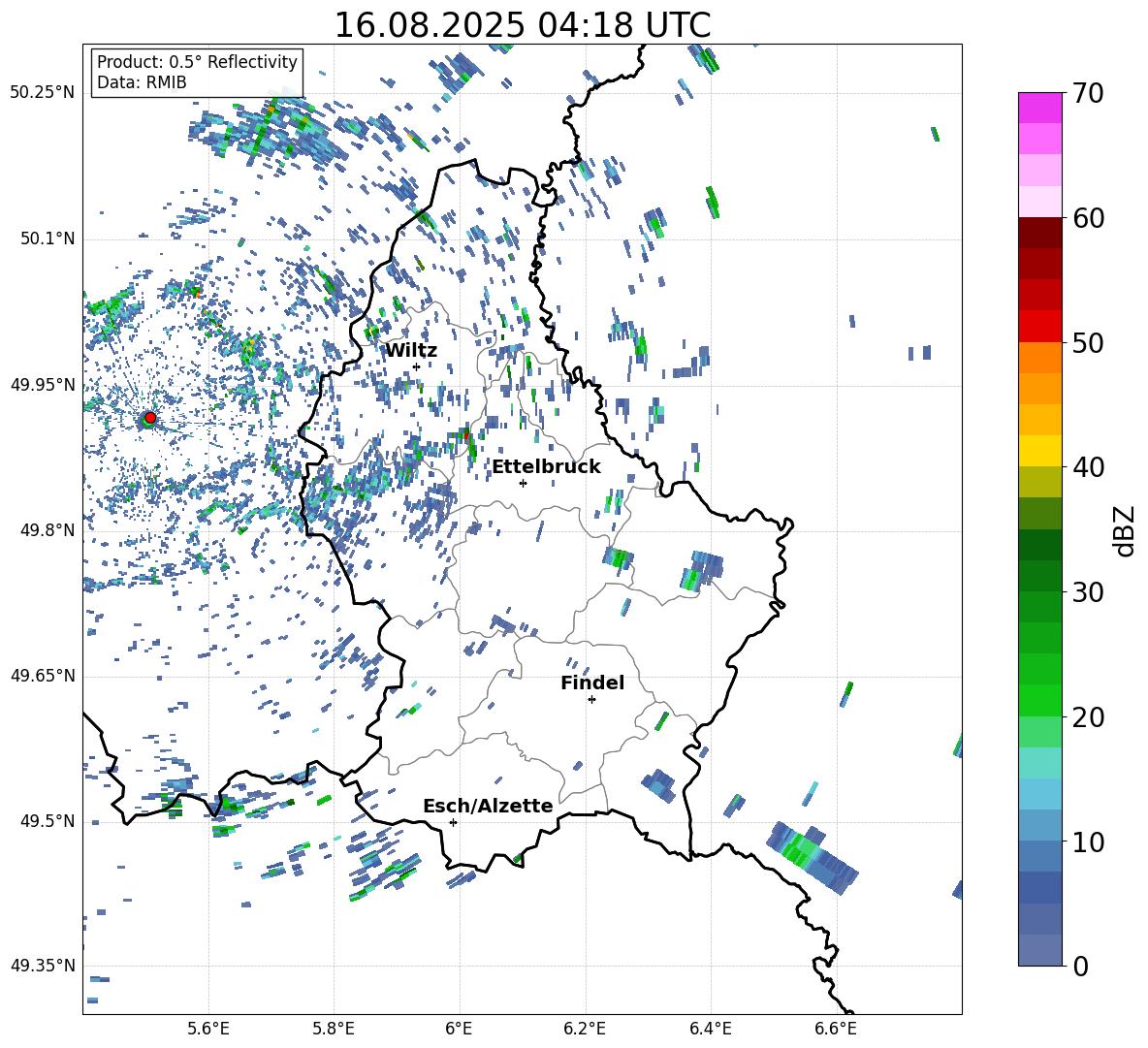Click the colorbar tick label 40
Image resolution: width=1148 pixels, height=1048 pixels.
pos(1088,467)
